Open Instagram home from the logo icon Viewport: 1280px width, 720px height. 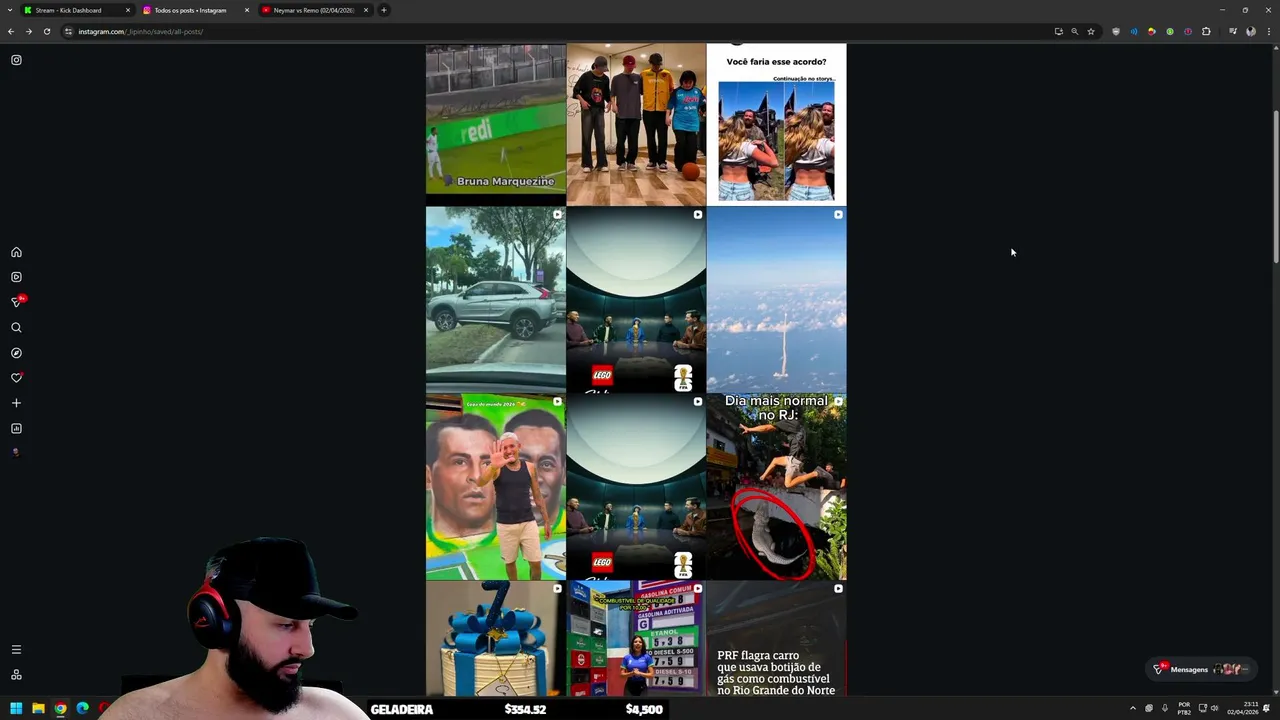[16, 60]
